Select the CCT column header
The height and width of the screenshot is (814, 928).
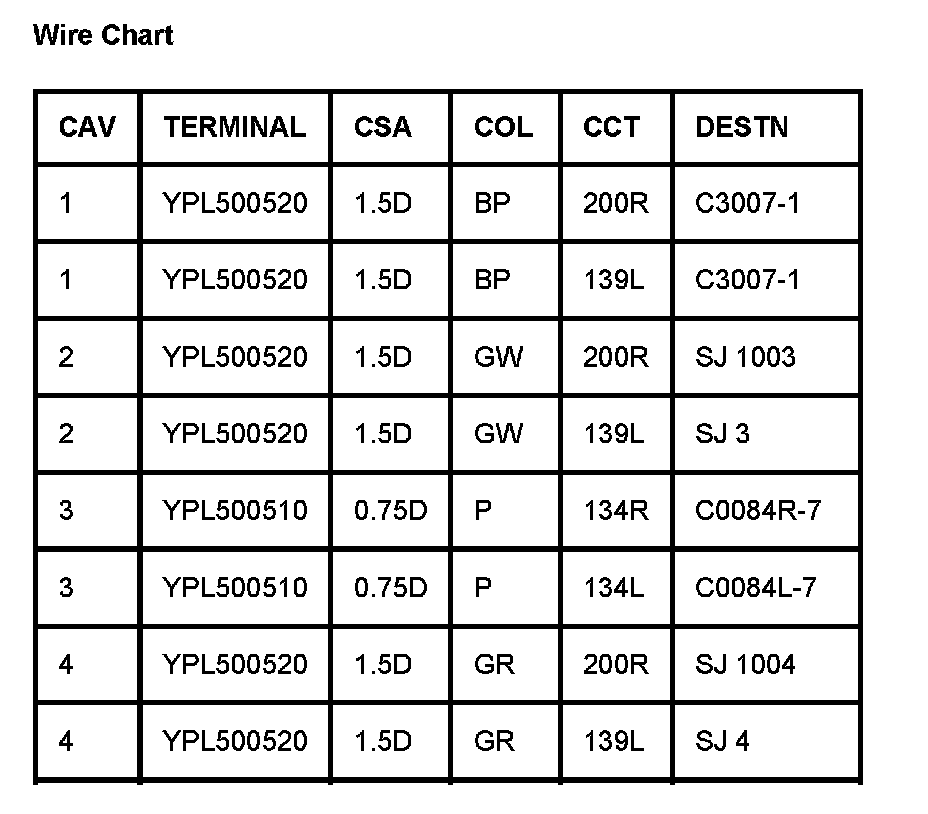(x=611, y=127)
